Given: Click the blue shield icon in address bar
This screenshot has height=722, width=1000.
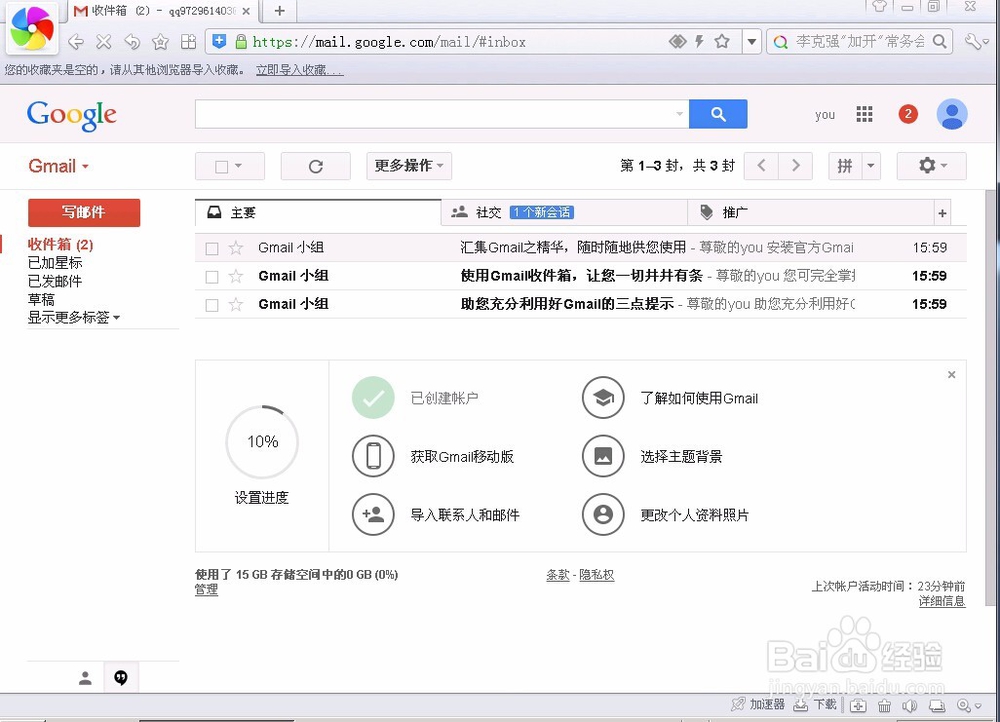Looking at the screenshot, I should click(x=219, y=41).
